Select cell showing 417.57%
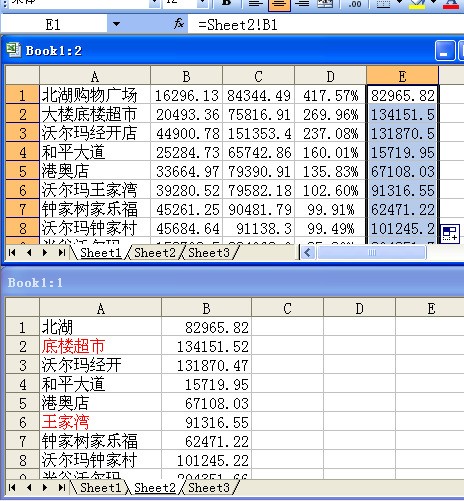464x501 pixels. [x=331, y=95]
